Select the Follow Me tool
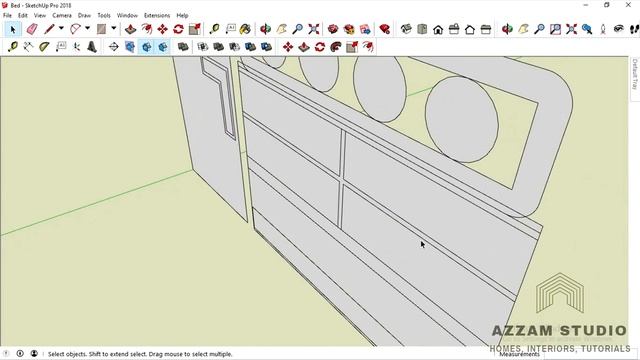640x360 pixels. click(x=336, y=47)
